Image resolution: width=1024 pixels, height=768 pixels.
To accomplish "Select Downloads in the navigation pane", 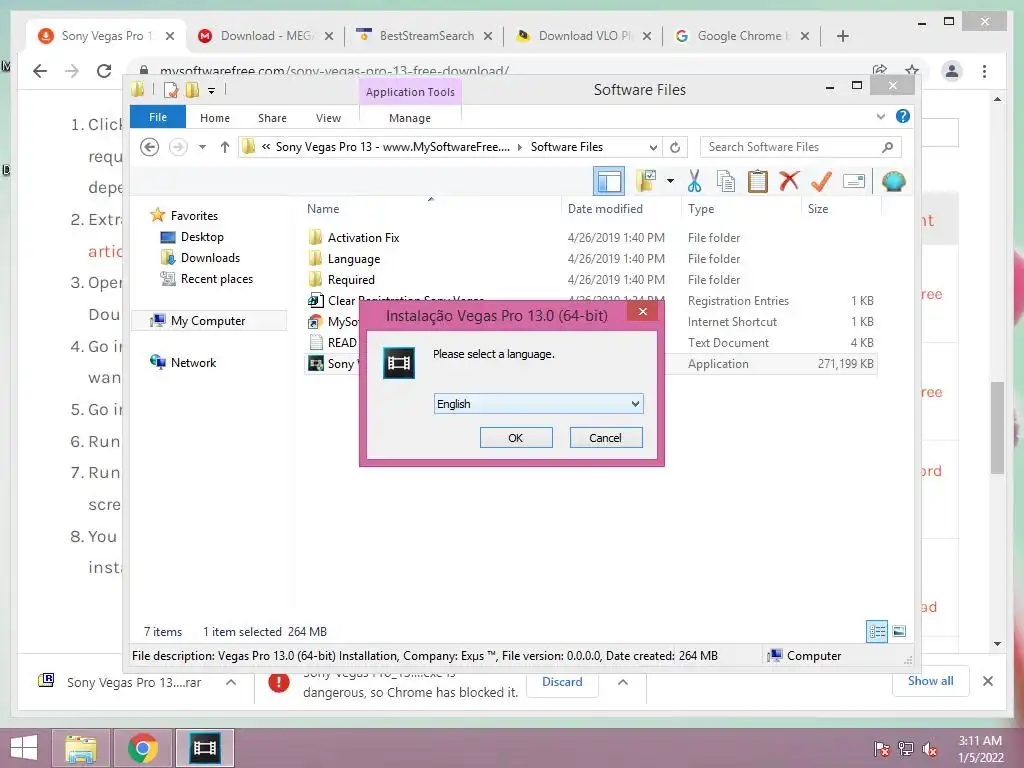I will click(x=210, y=257).
